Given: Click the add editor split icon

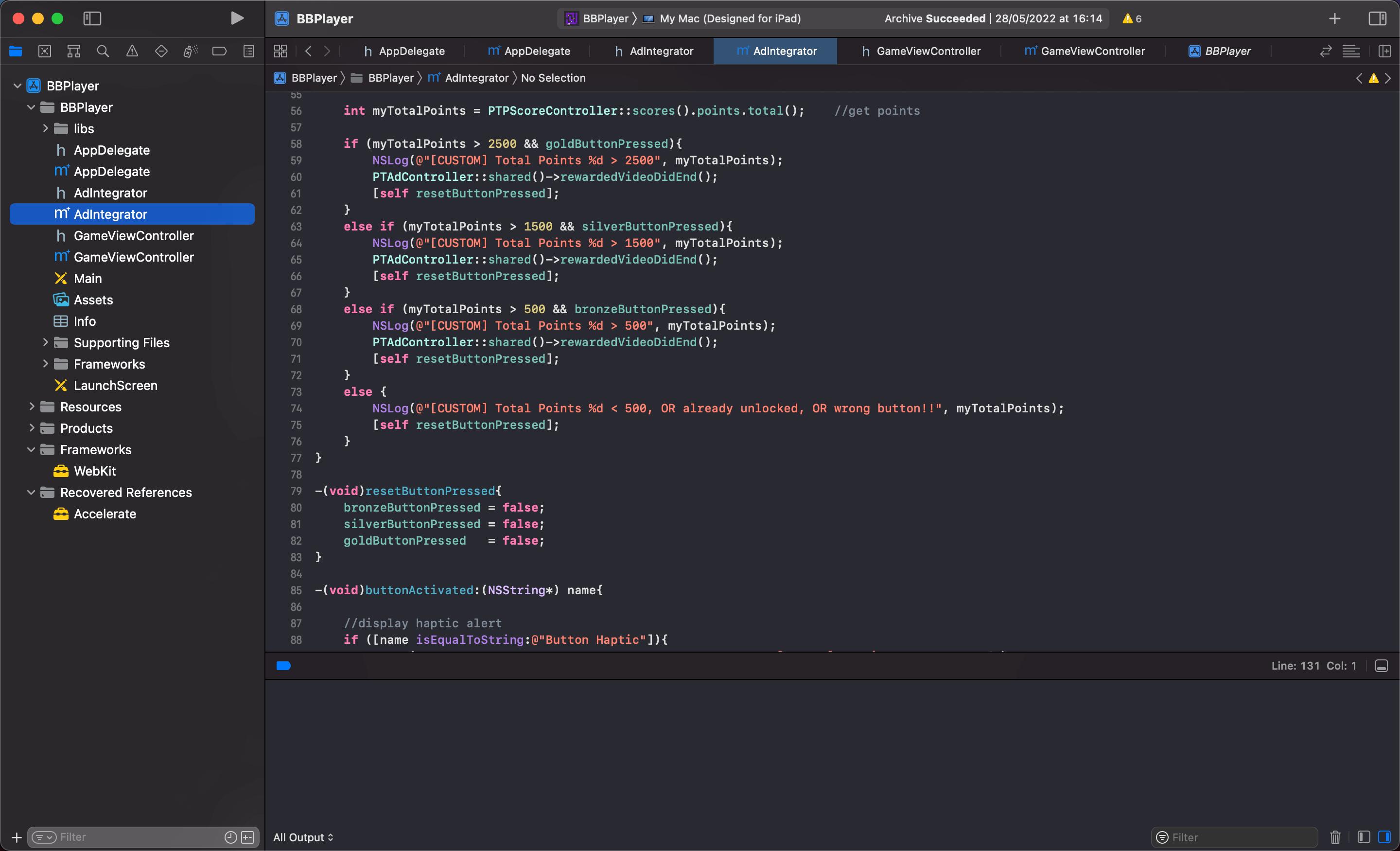Looking at the screenshot, I should coord(1384,51).
